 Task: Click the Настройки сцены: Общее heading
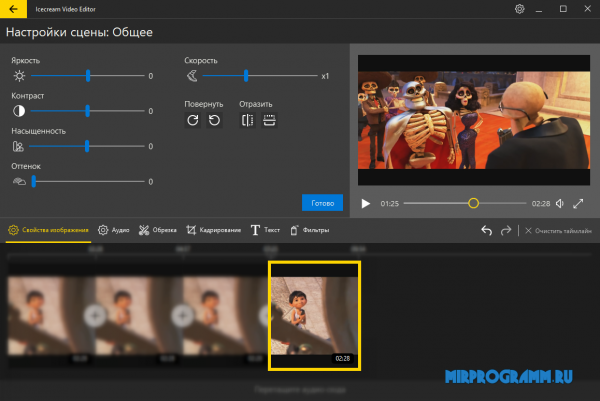(79, 32)
